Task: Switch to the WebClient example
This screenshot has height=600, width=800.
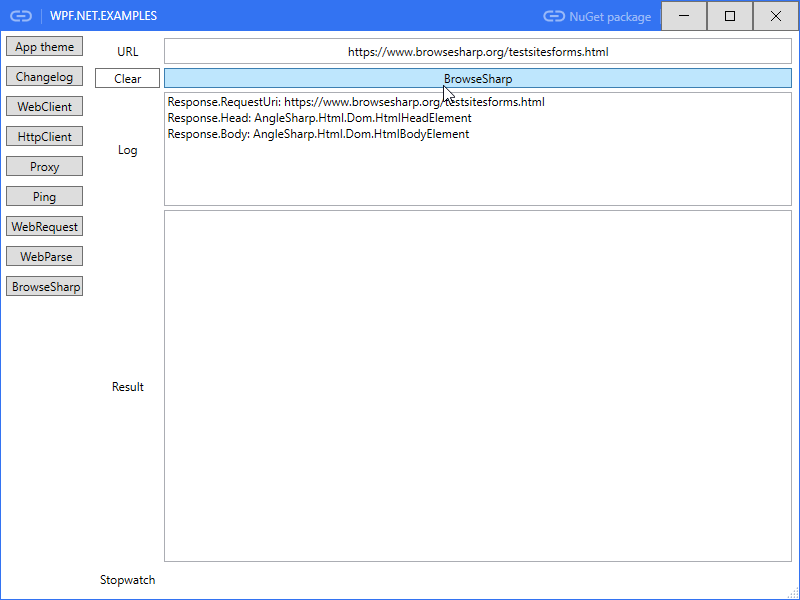Action: point(44,107)
